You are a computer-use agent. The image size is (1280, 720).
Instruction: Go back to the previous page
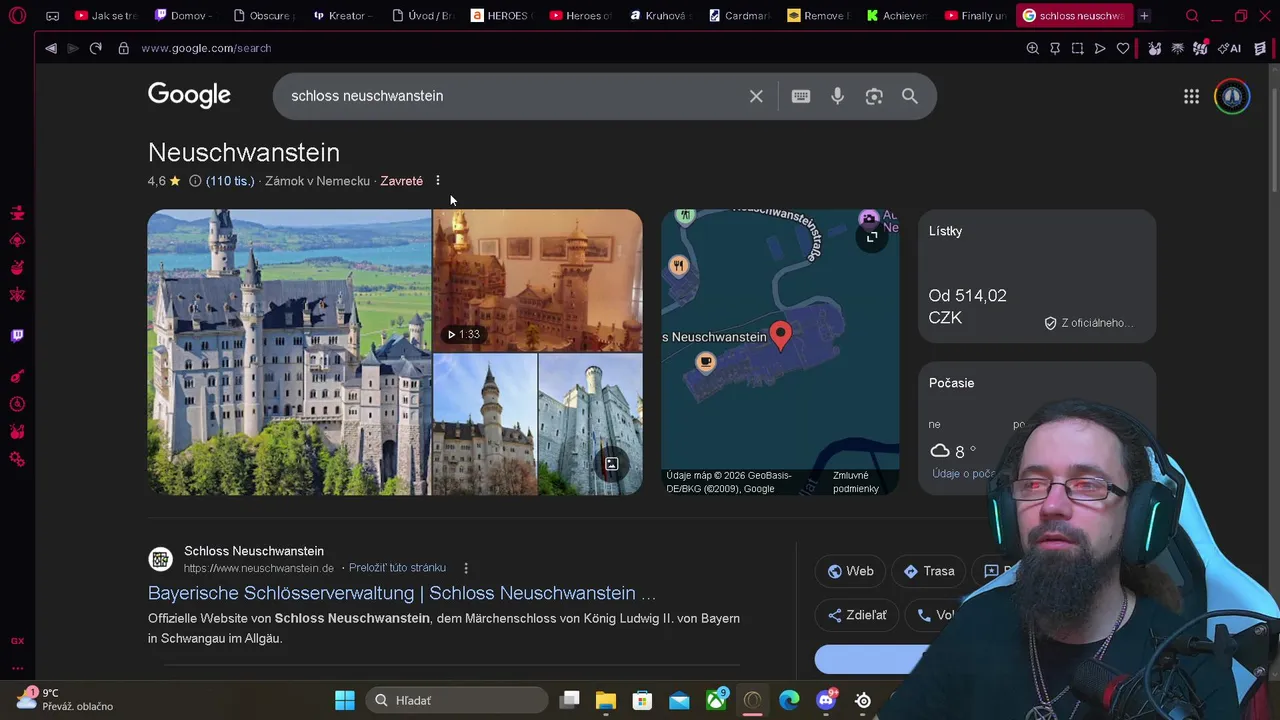tap(51, 48)
